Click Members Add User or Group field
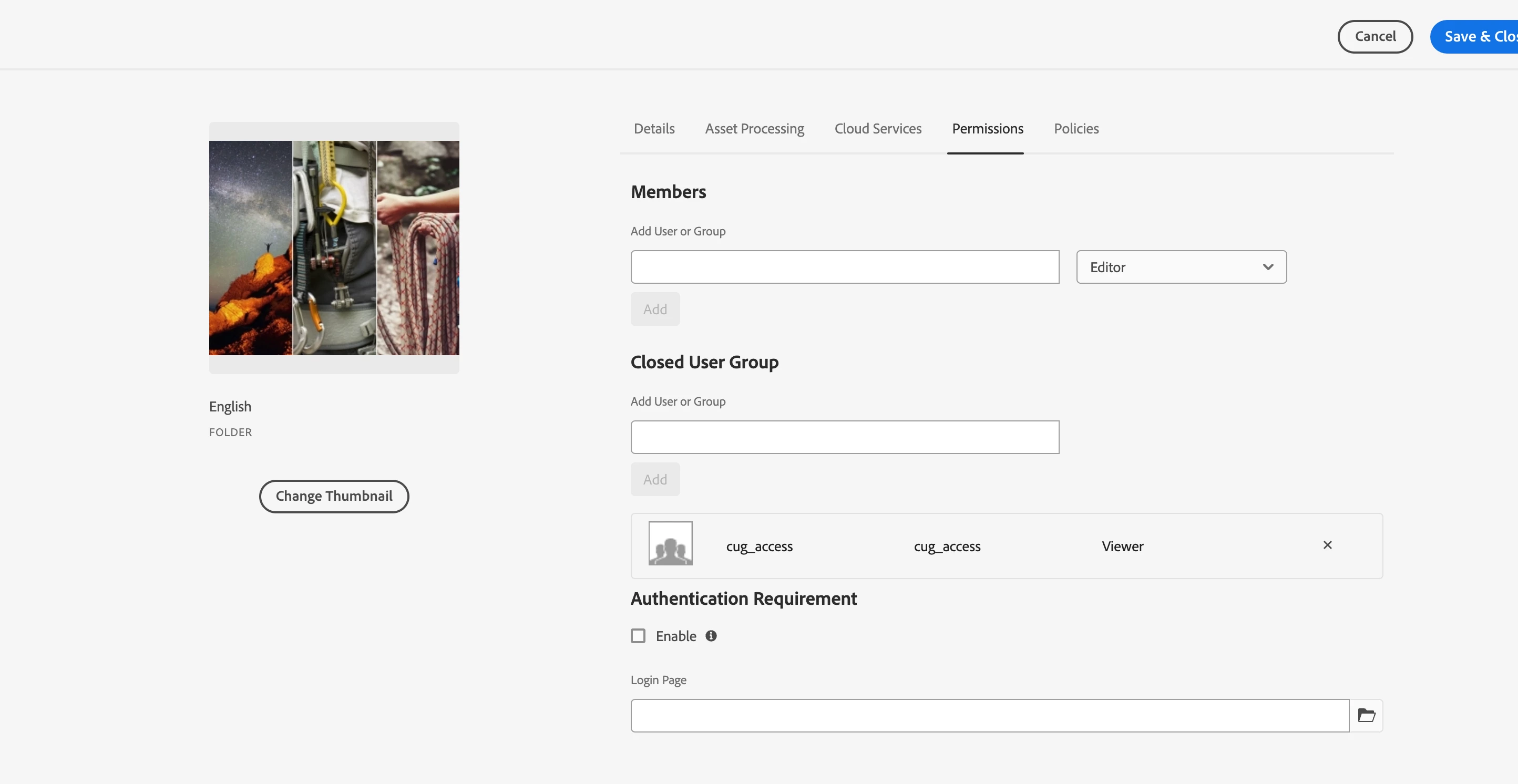The width and height of the screenshot is (1518, 784). (x=844, y=267)
